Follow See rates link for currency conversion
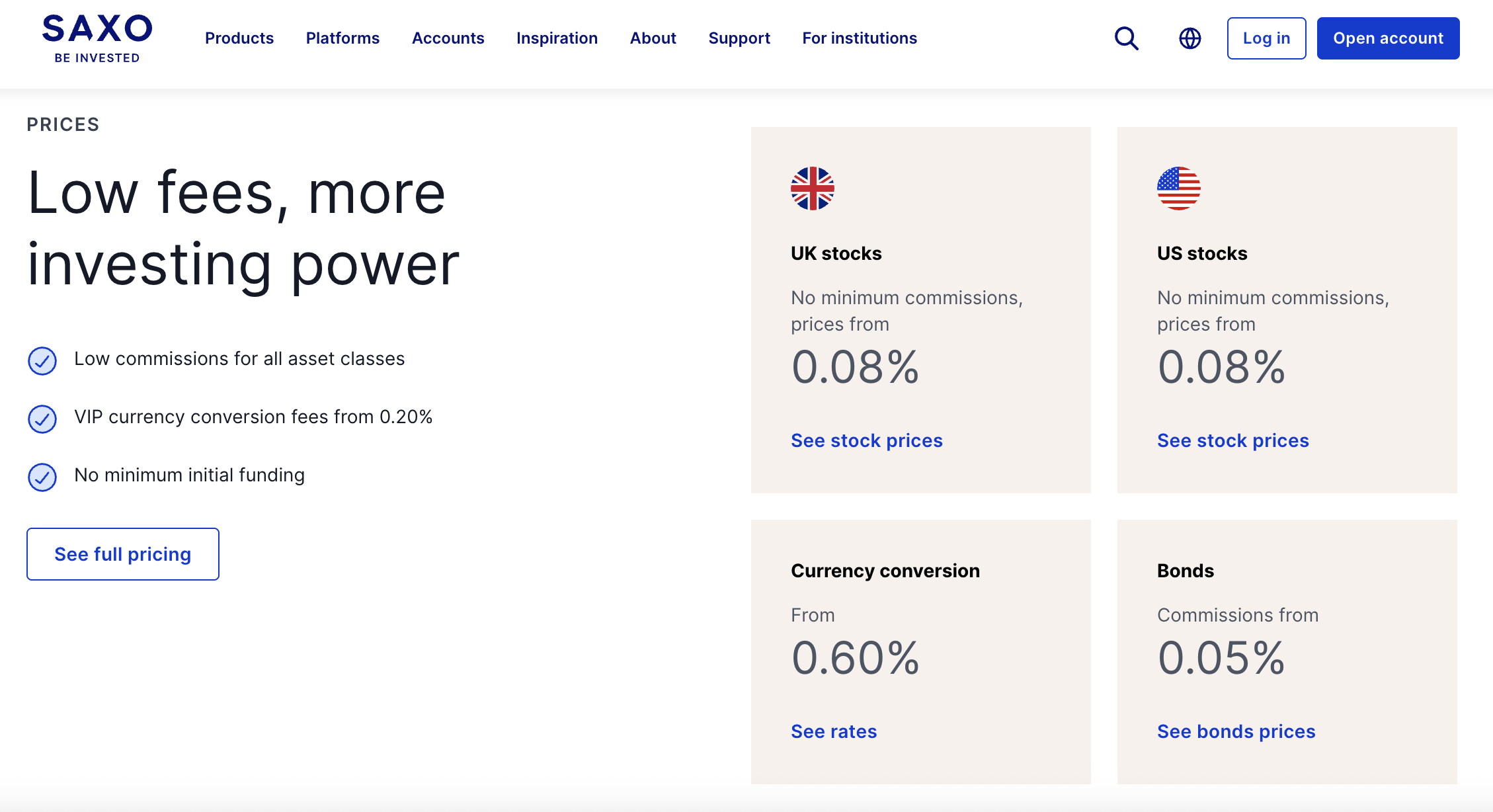This screenshot has width=1493, height=812. point(834,731)
